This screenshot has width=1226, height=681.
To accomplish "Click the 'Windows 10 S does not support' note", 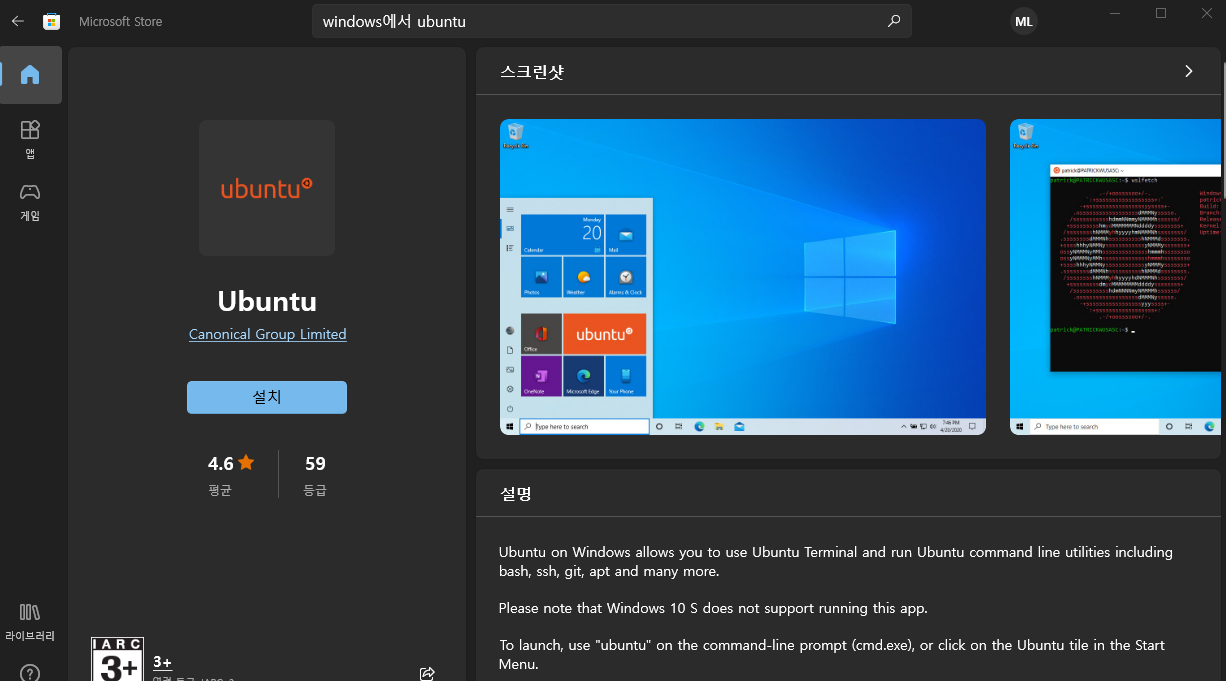I will 713,608.
